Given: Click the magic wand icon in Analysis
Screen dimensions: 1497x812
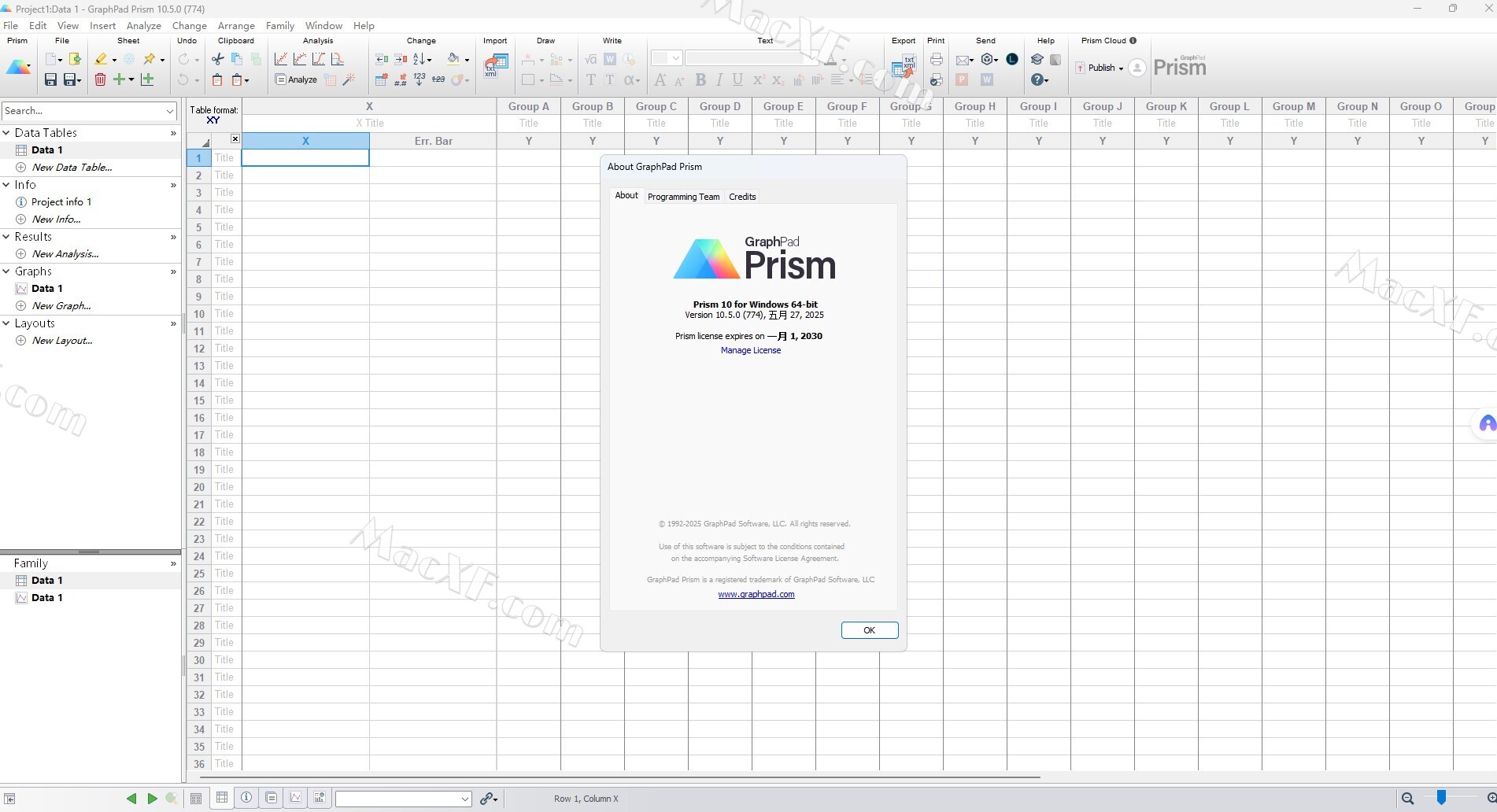Looking at the screenshot, I should [349, 79].
